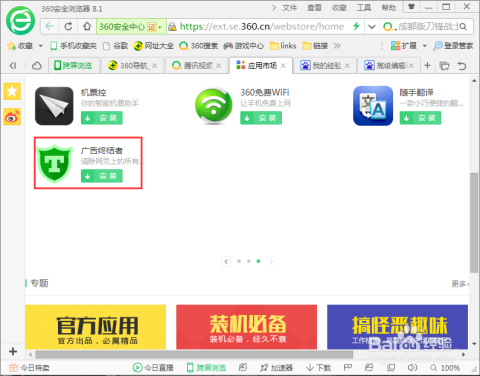480x376 pixels.
Task: Open the 谷歌 bookmark
Action: [116, 46]
